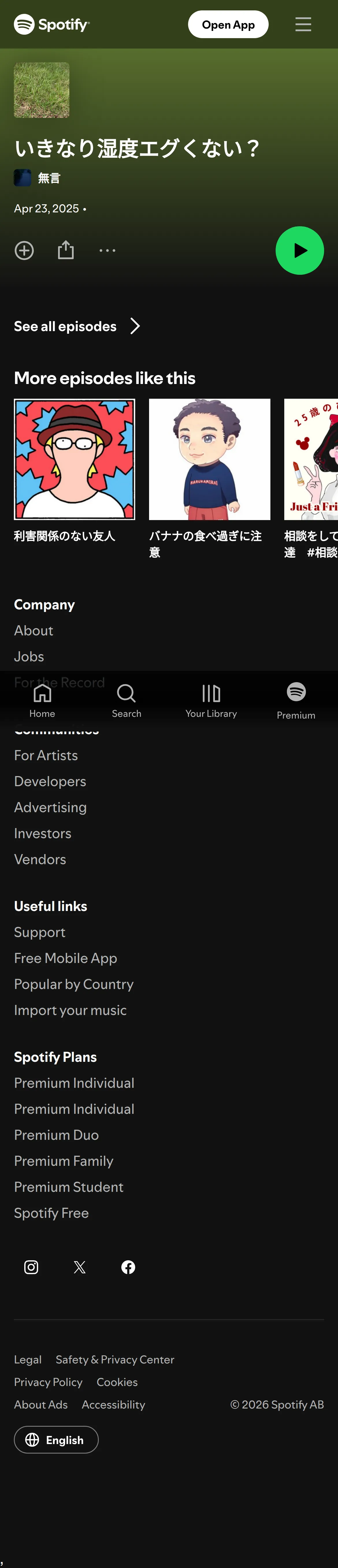Tap the share episode icon

[66, 250]
